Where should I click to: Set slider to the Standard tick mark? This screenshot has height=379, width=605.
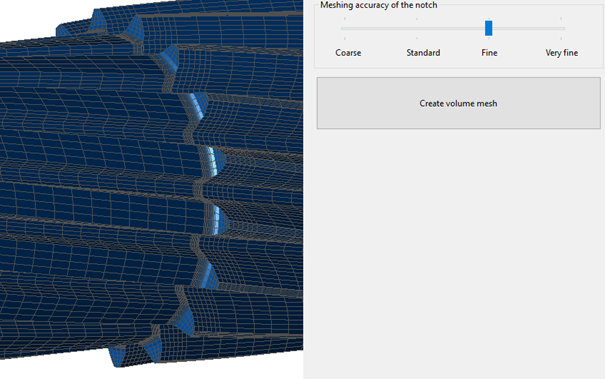417,28
